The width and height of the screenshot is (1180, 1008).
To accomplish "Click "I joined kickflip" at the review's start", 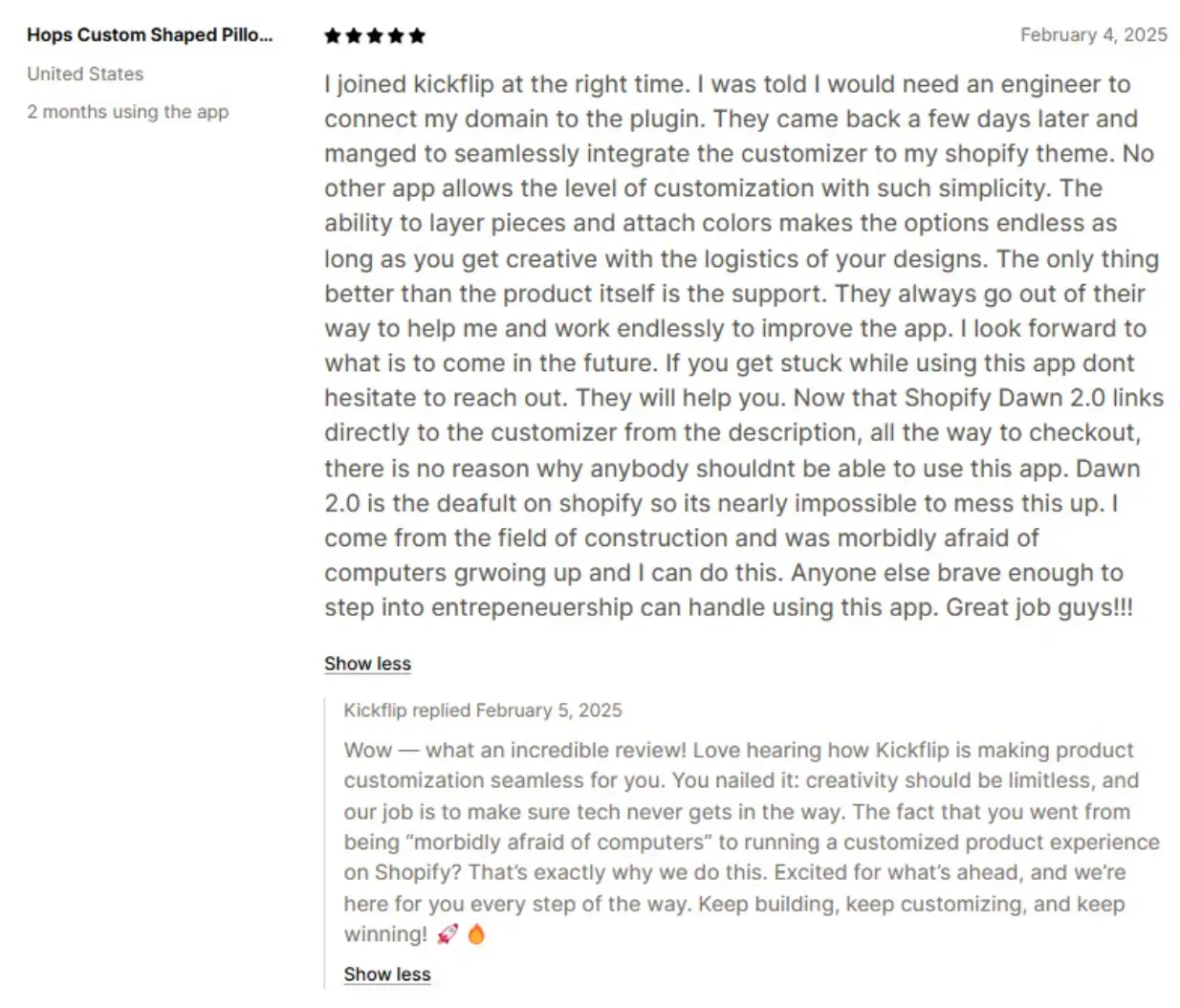I will (x=408, y=84).
